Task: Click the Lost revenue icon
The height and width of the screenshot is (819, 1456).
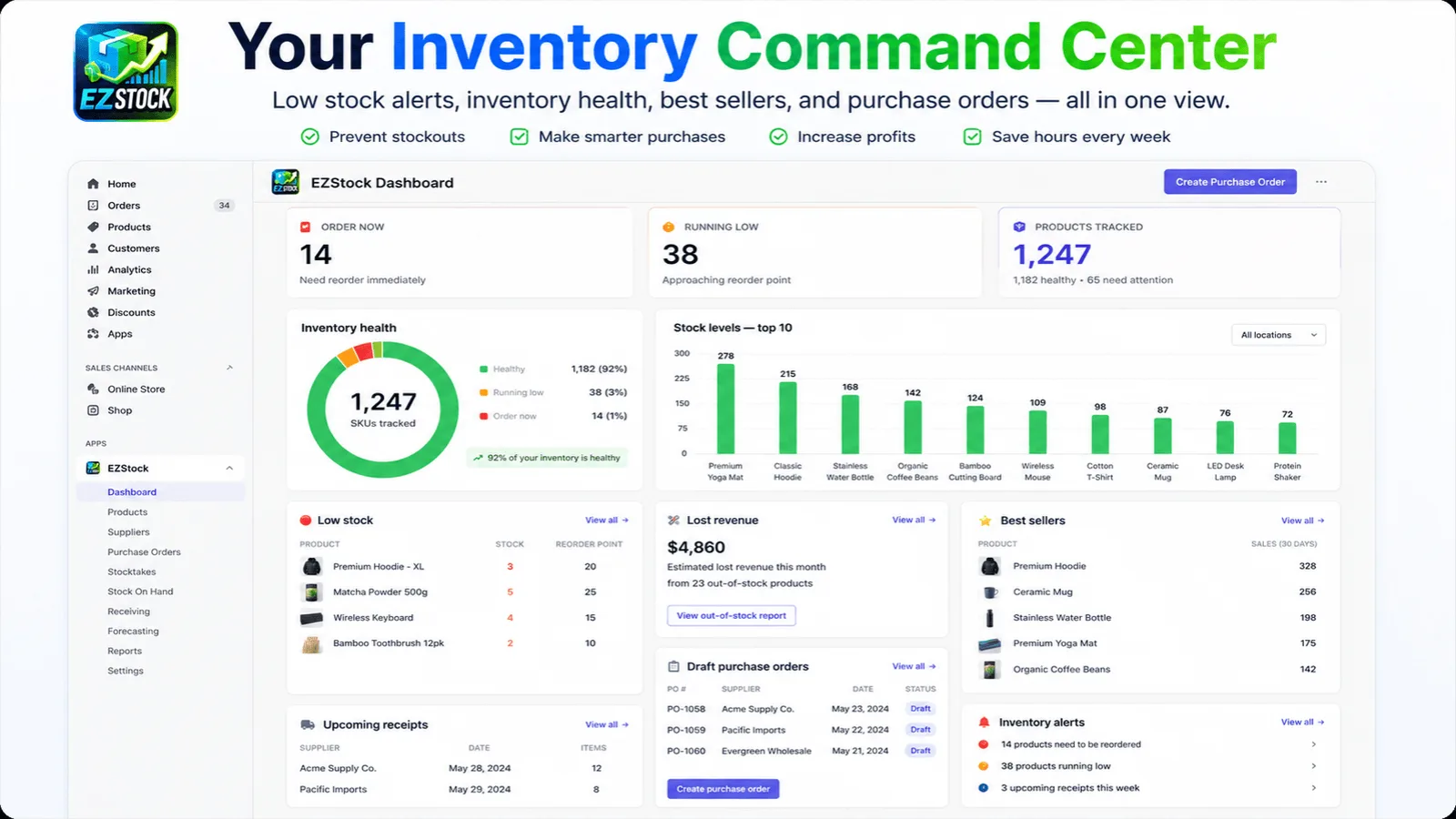Action: 673,521
